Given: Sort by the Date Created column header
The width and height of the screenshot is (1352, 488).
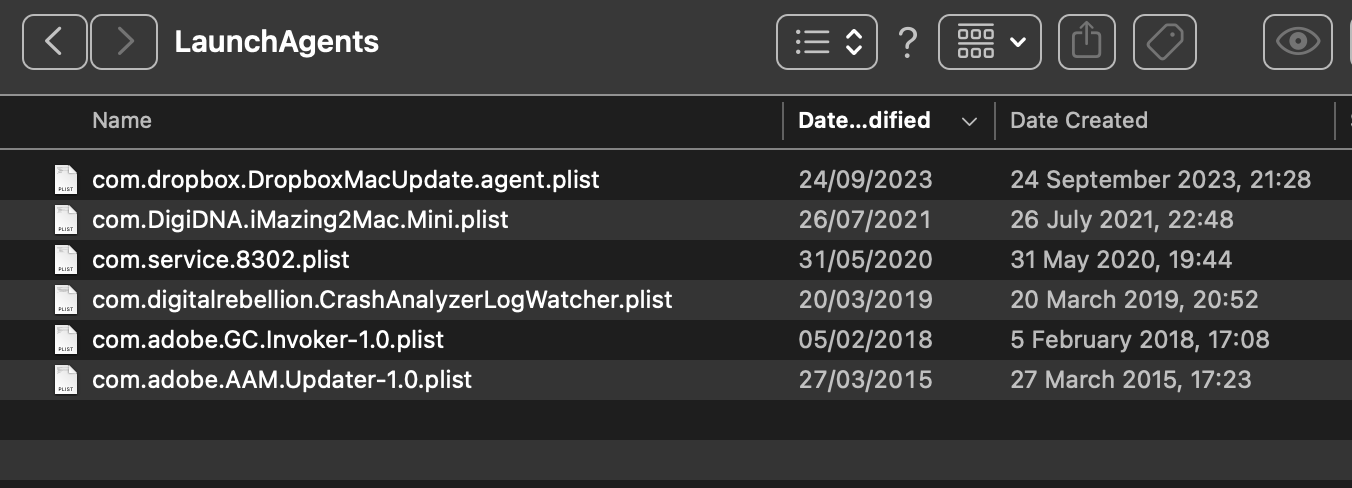Looking at the screenshot, I should coord(1078,120).
